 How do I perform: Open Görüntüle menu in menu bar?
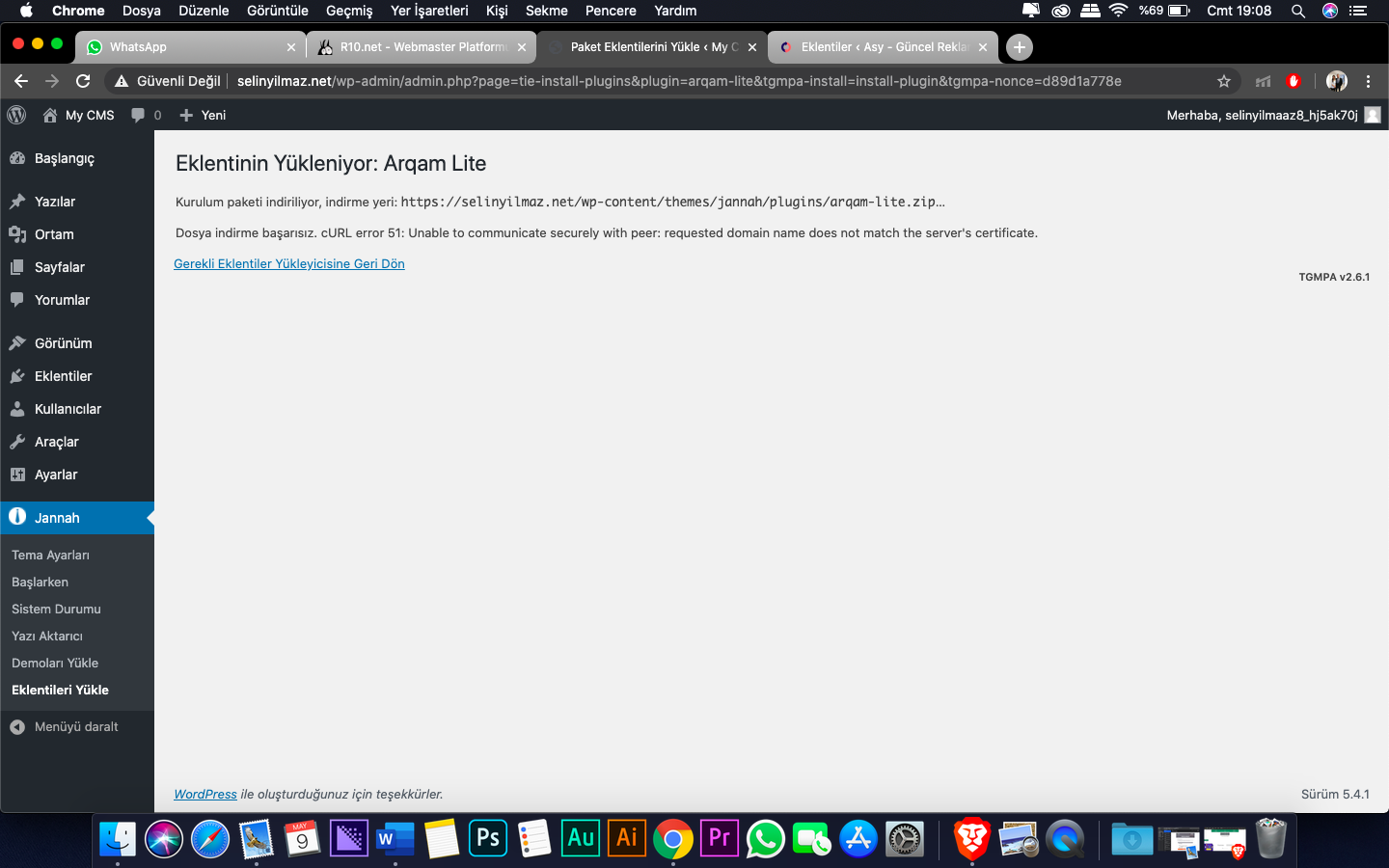coord(278,11)
